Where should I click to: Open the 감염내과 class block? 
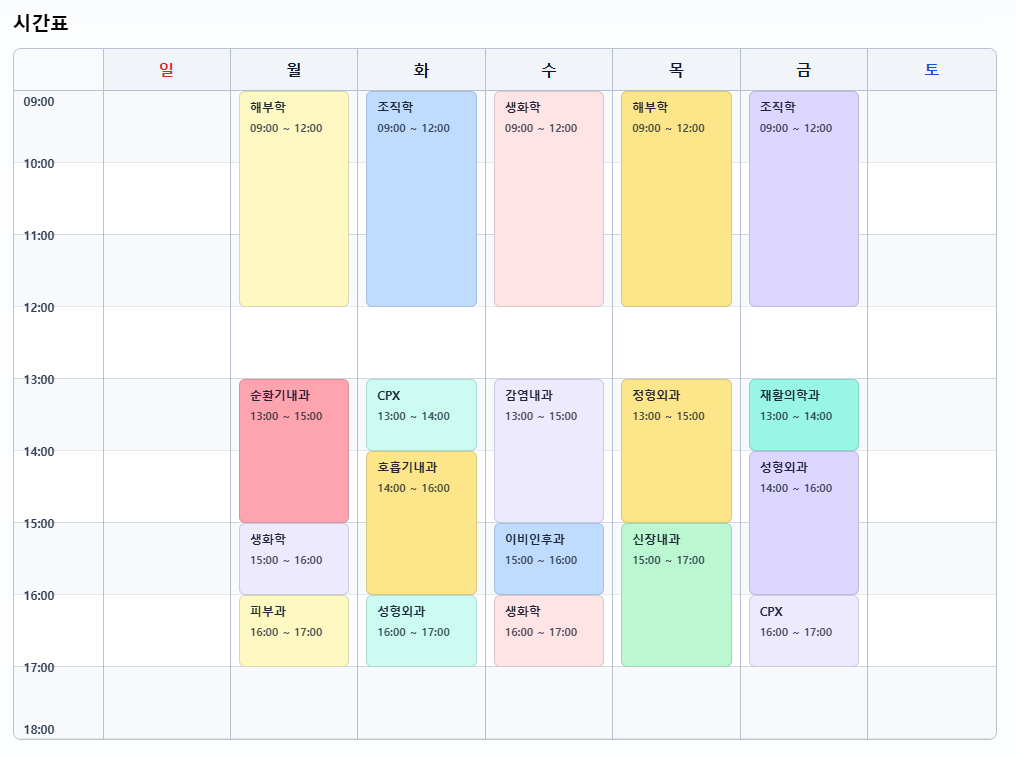pyautogui.click(x=549, y=450)
